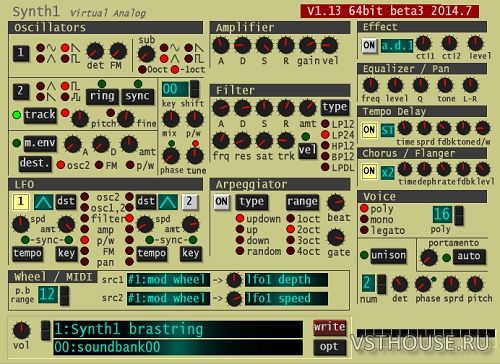Click the opt options button
The width and height of the screenshot is (500, 364).
point(330,347)
